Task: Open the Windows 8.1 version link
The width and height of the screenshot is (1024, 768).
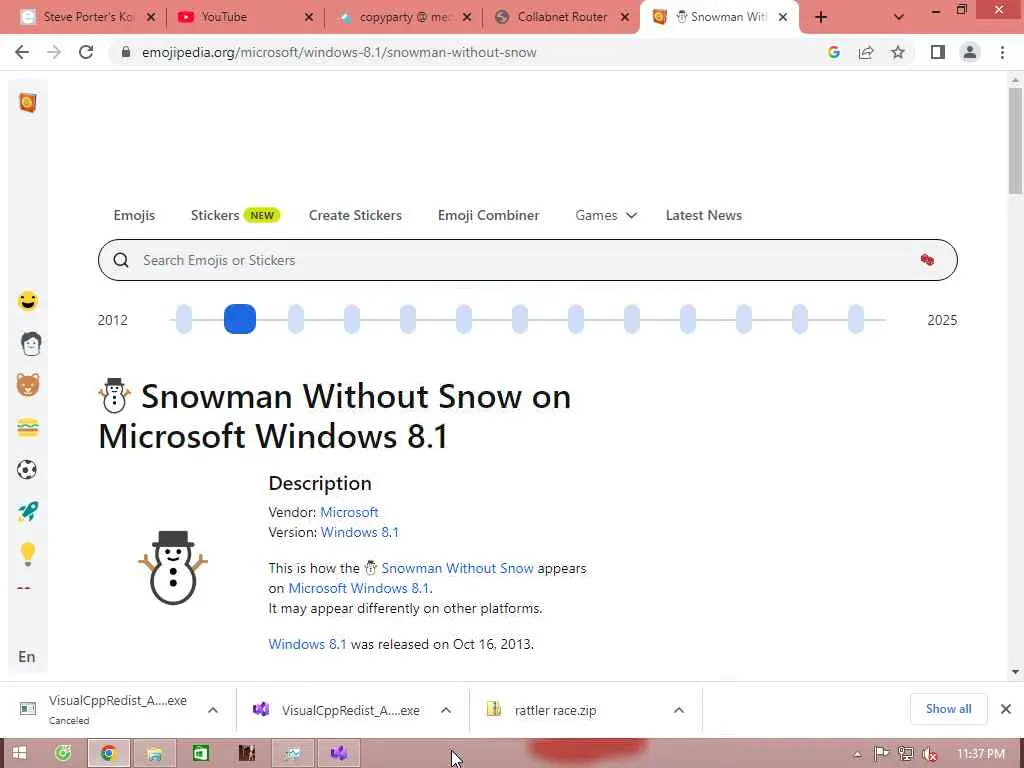Action: click(360, 532)
